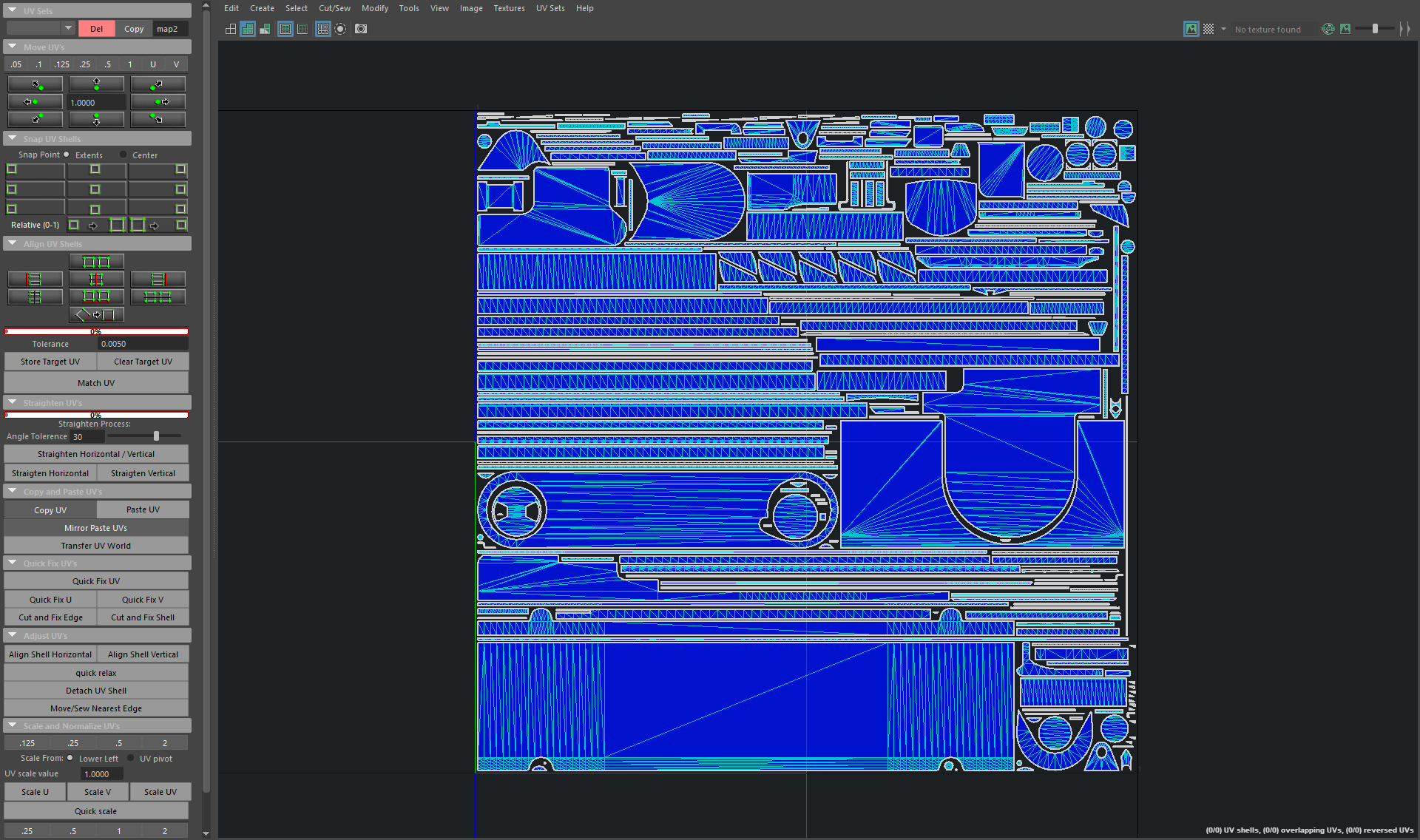The width and height of the screenshot is (1420, 840).
Task: Toggle the shaded UV shells icon
Action: (x=248, y=29)
